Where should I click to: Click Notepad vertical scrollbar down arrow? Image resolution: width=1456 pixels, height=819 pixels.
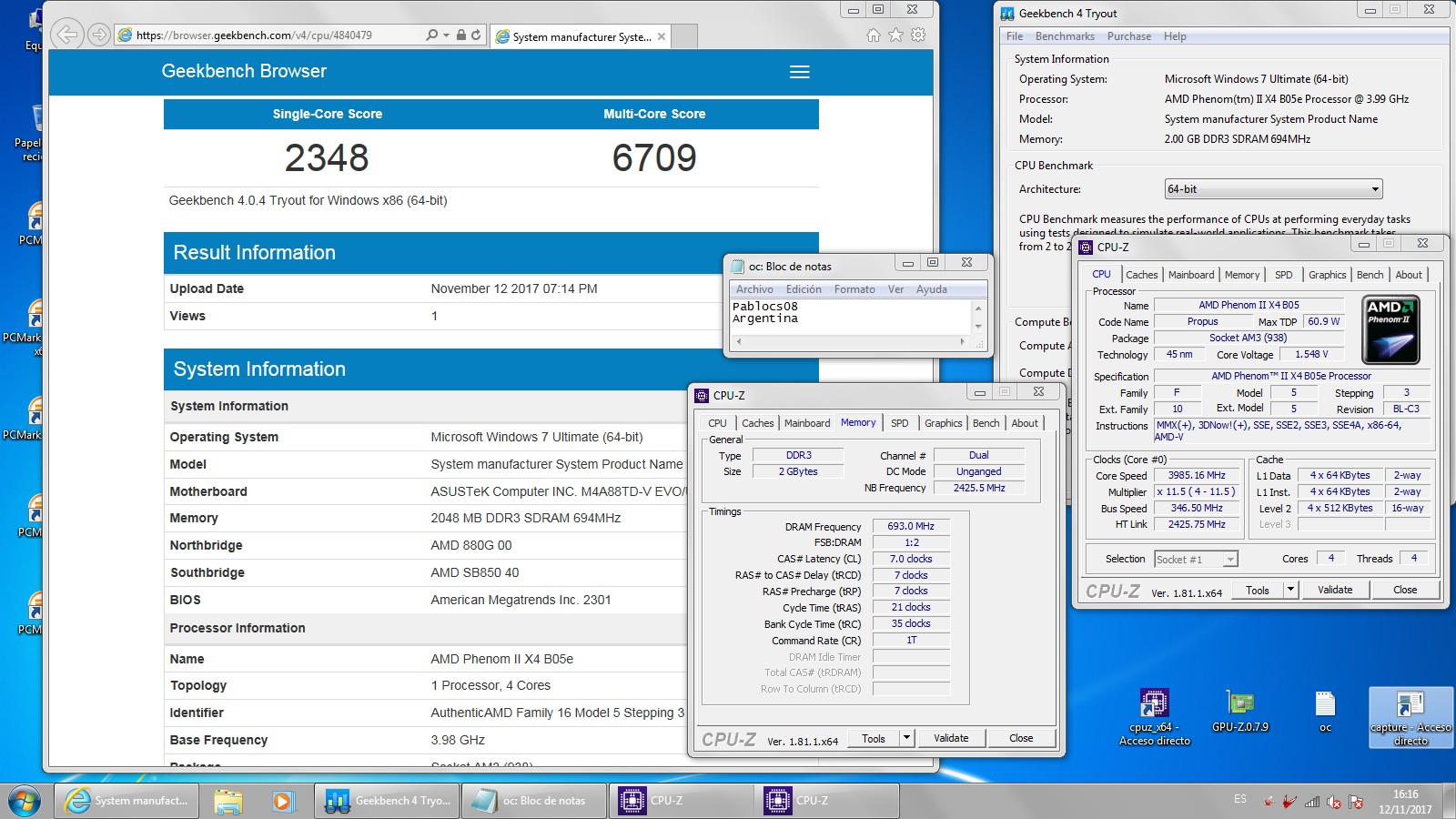click(979, 327)
